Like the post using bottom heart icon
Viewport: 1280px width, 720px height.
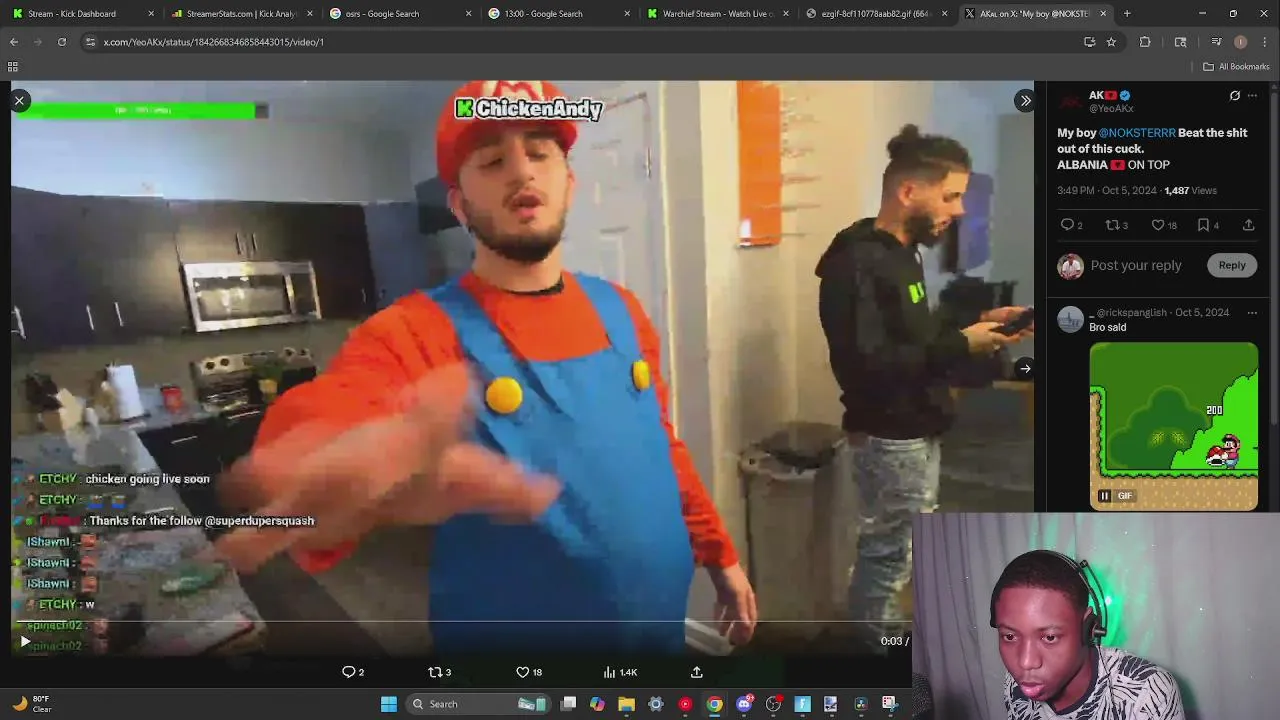528,672
